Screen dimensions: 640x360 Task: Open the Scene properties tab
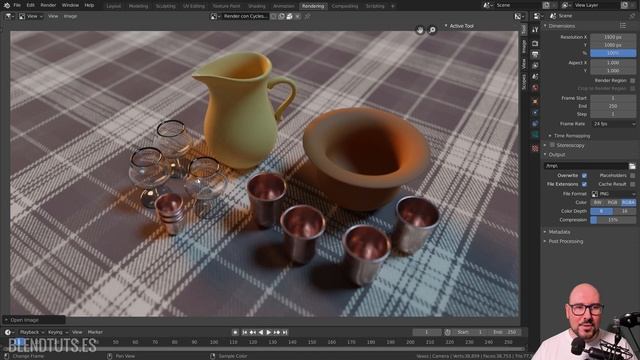(x=535, y=77)
